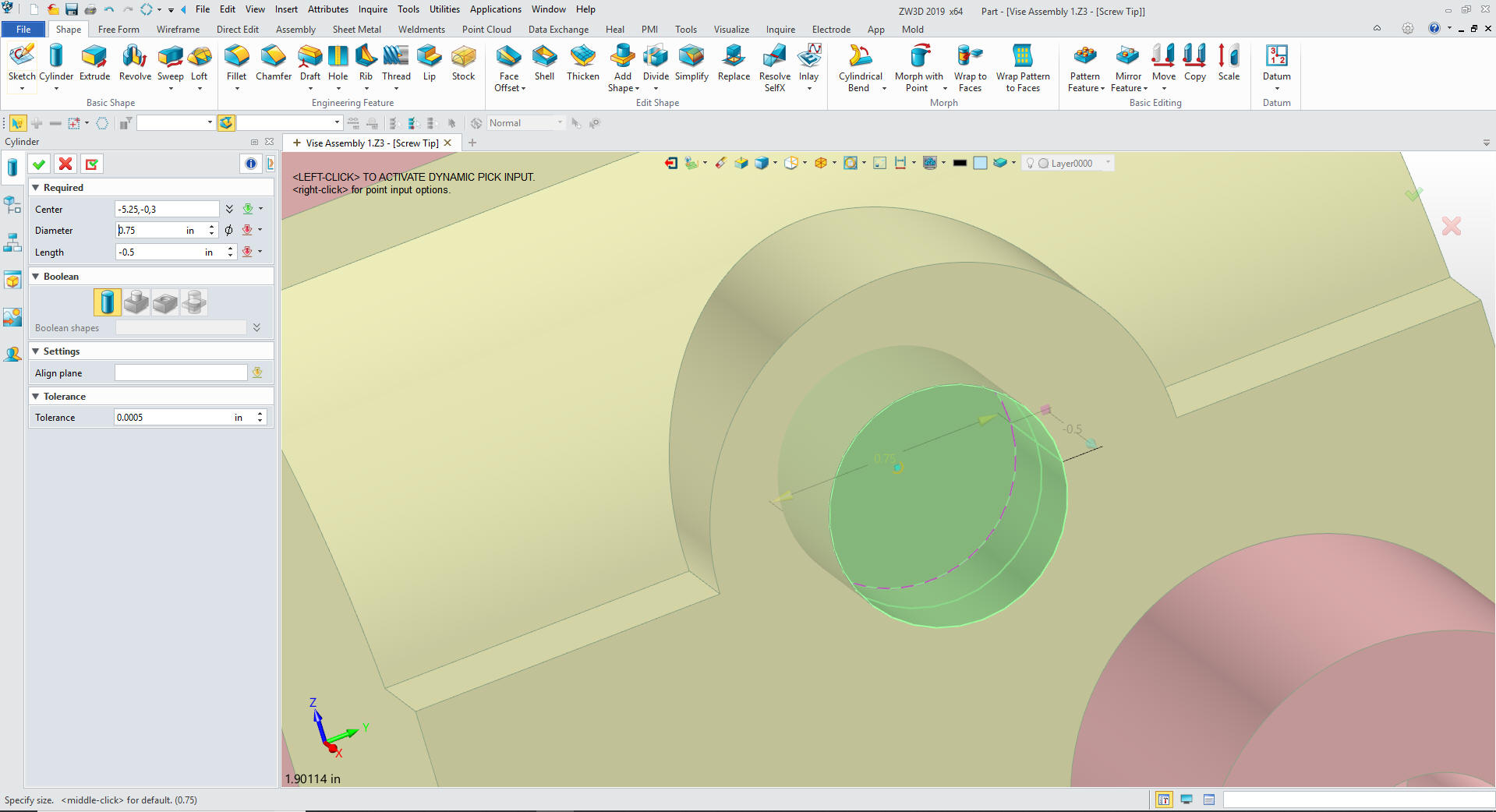Click the Align plane input field
The width and height of the screenshot is (1496, 812).
point(181,373)
